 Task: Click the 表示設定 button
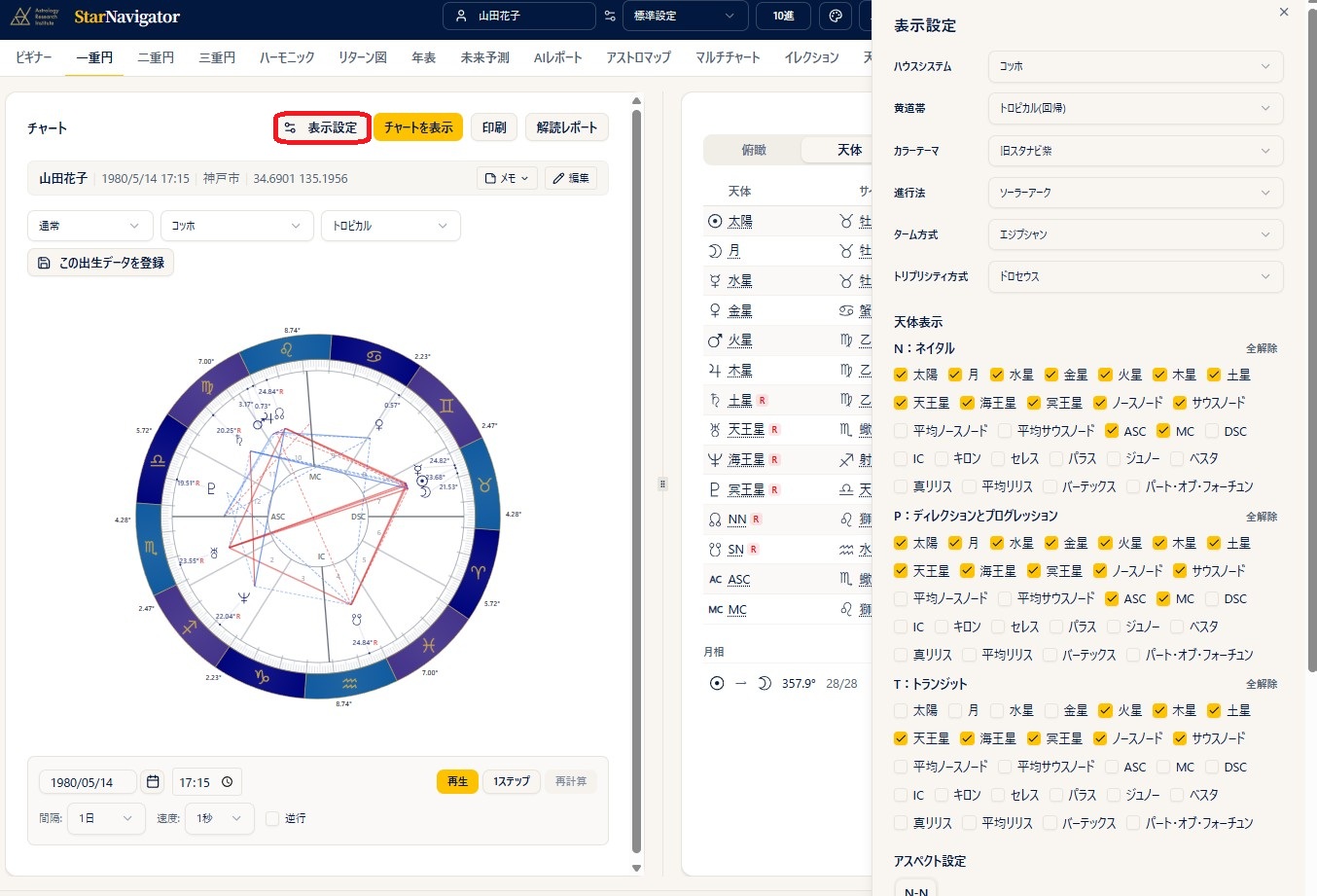[322, 127]
